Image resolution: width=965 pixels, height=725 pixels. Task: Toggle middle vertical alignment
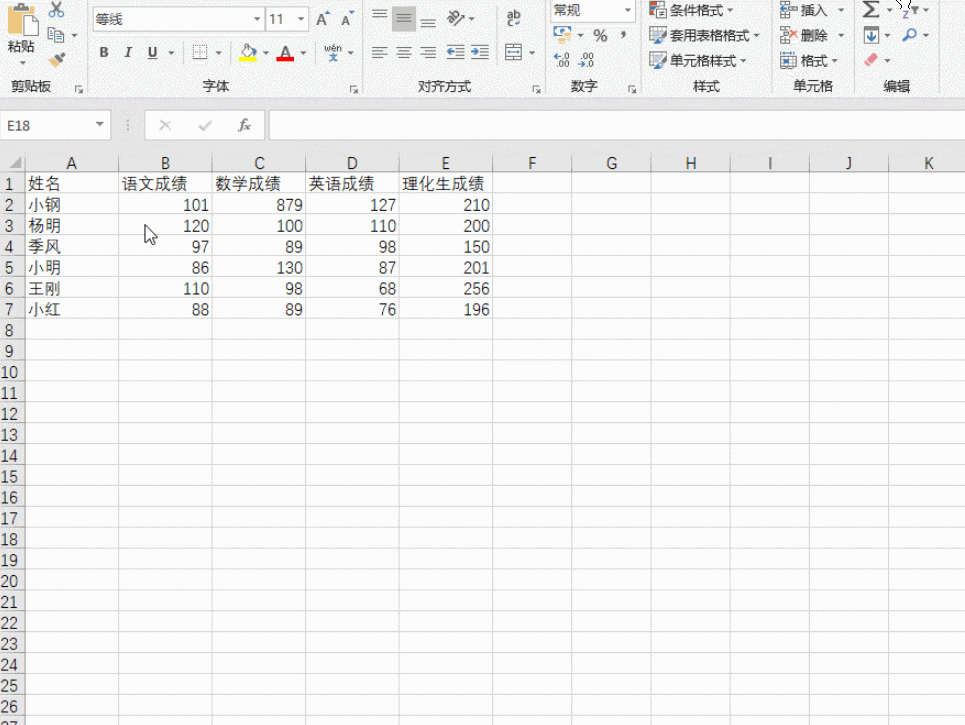coord(404,19)
